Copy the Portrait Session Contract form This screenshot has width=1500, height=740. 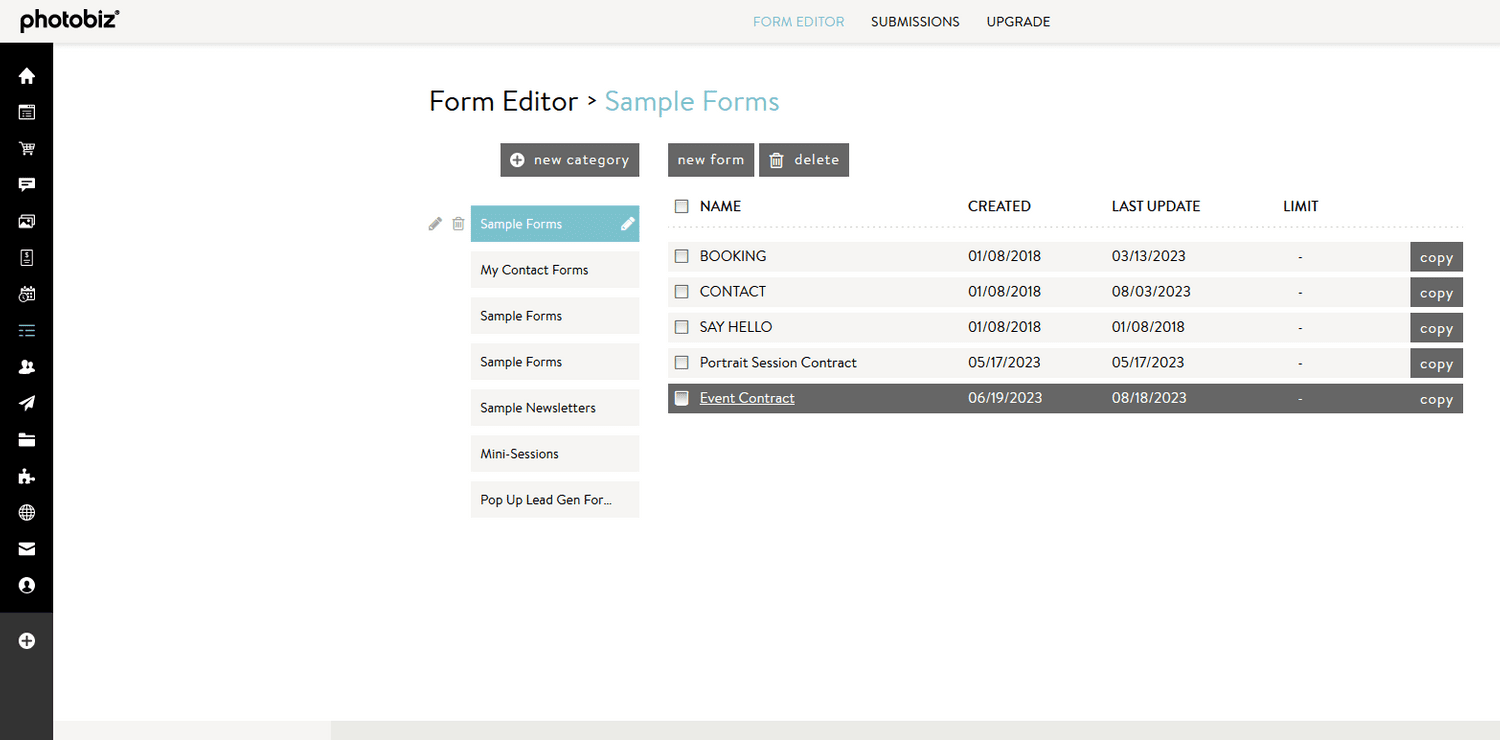click(x=1437, y=363)
